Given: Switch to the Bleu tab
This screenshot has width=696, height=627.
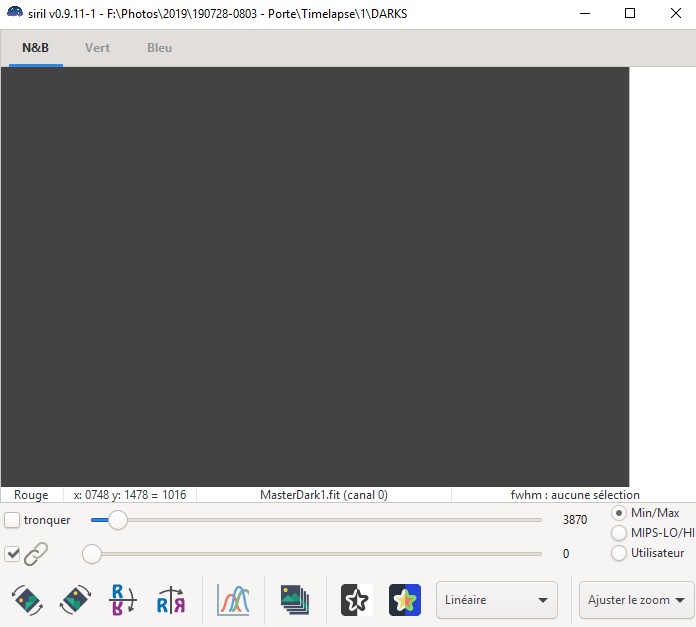Looking at the screenshot, I should (x=159, y=48).
